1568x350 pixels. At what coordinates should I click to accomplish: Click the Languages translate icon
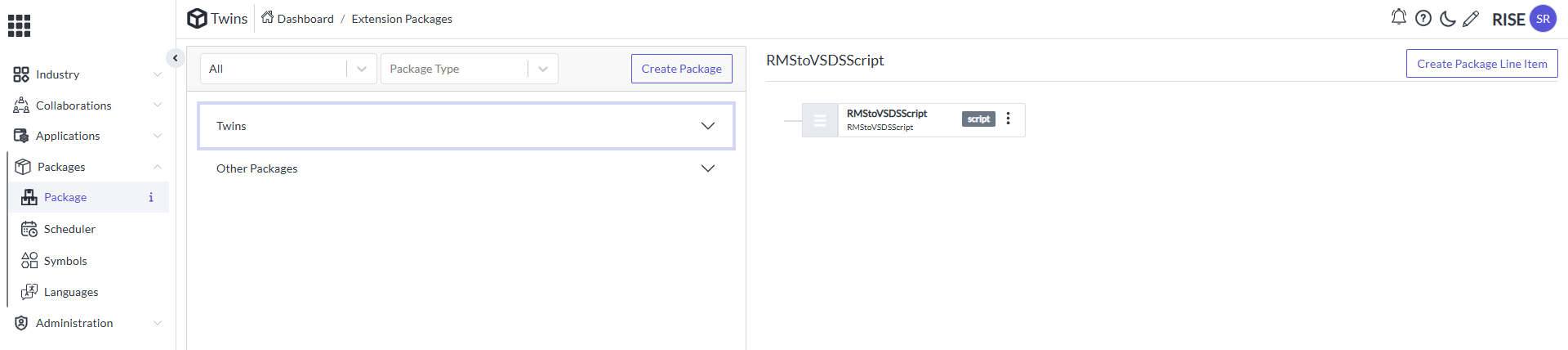(x=29, y=291)
